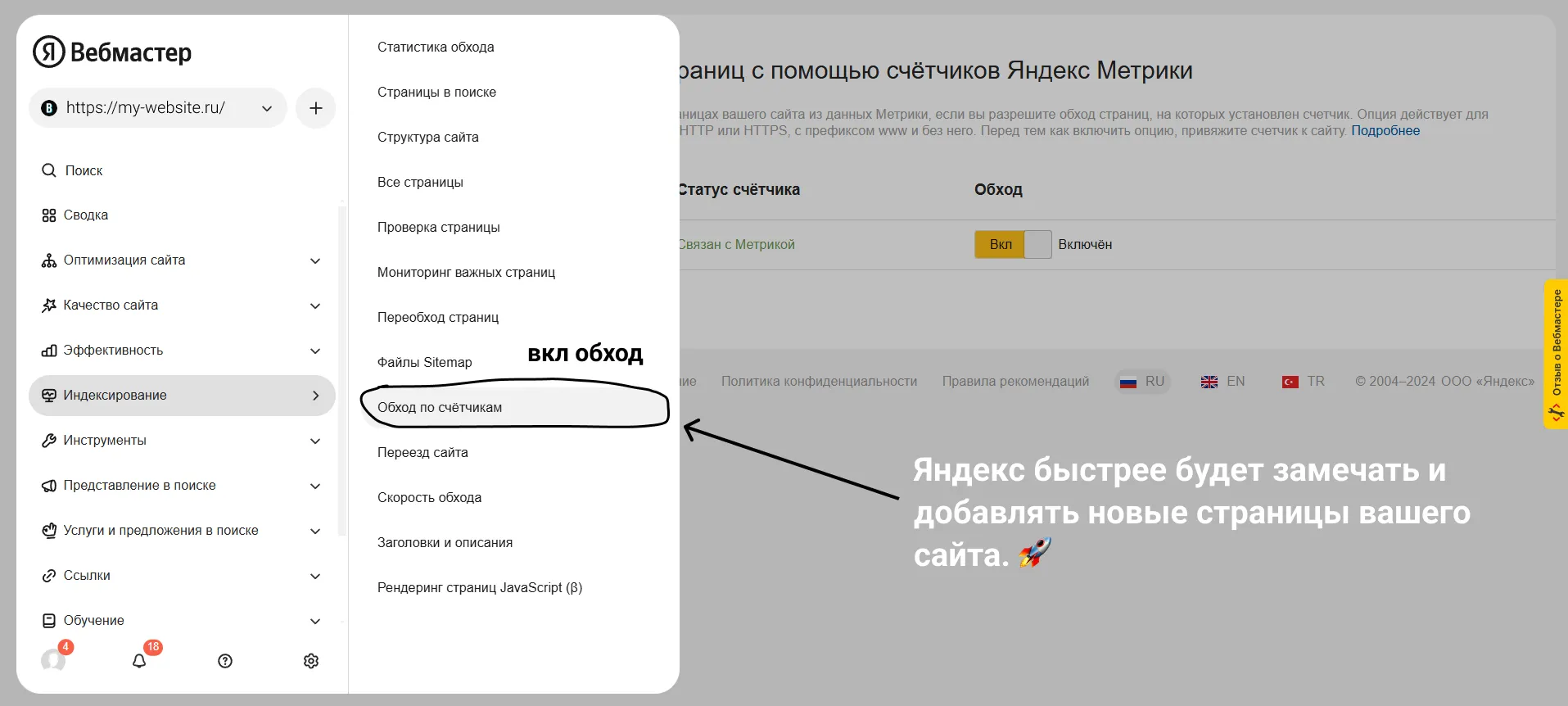Open Мониторинг важных страниц submenu item
Image resolution: width=1568 pixels, height=706 pixels.
click(466, 273)
